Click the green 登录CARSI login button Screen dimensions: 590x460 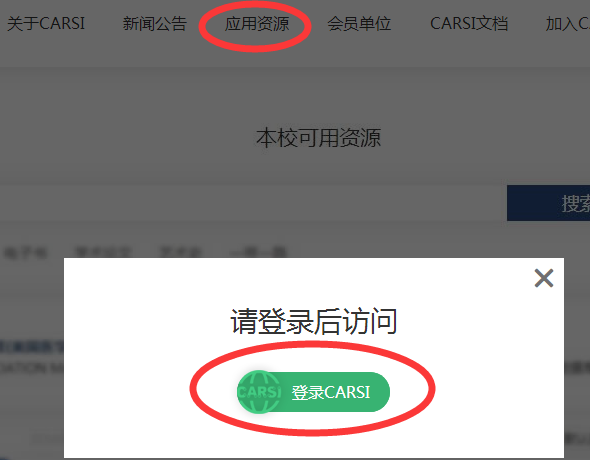click(313, 392)
